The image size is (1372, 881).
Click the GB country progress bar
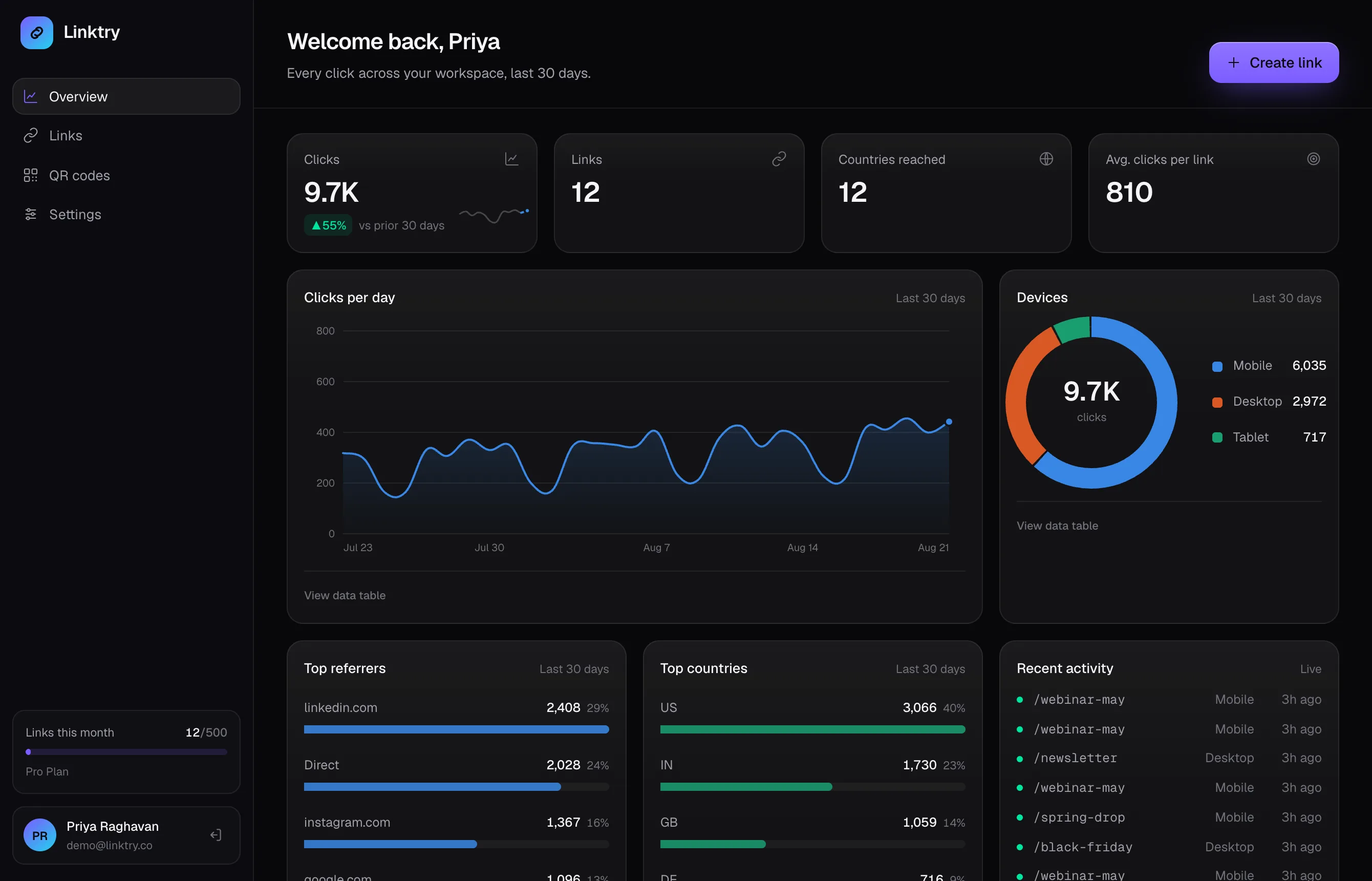point(812,844)
